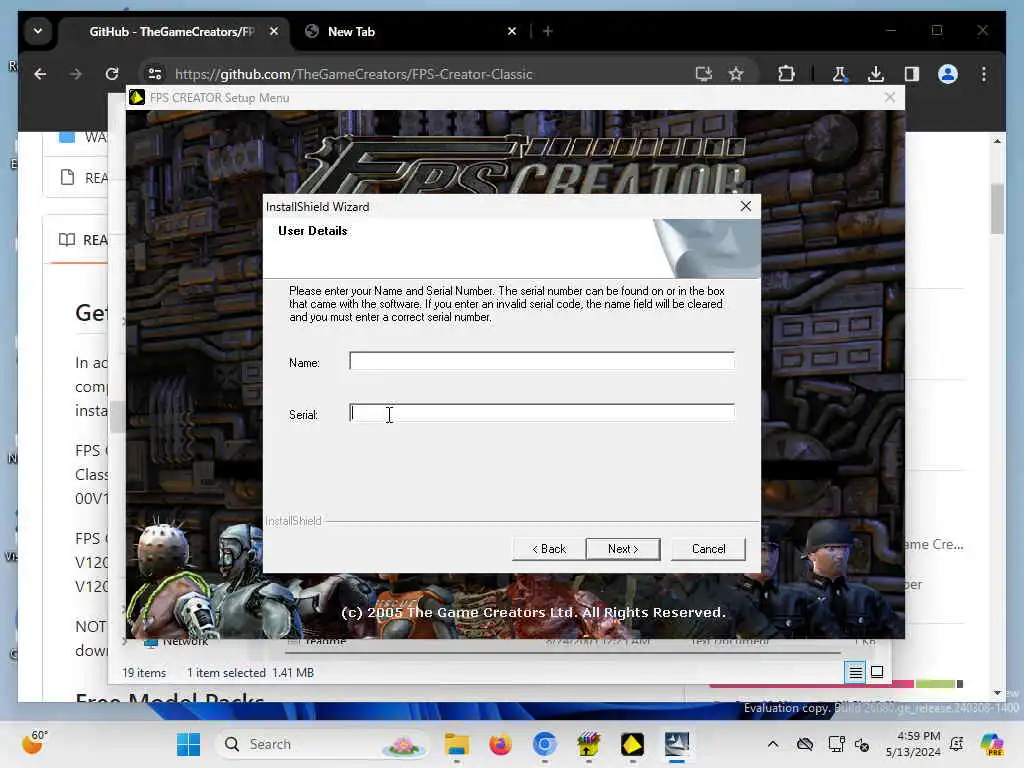
Task: Switch File Explorer to details view
Action: tap(855, 672)
